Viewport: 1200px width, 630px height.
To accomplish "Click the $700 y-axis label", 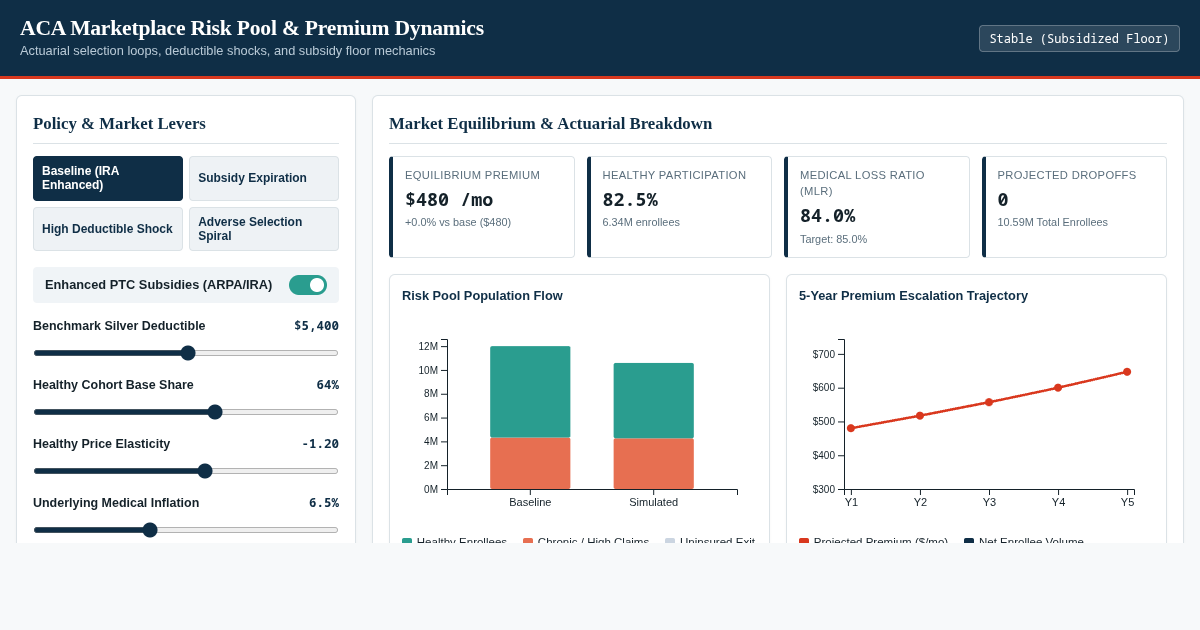I will click(824, 355).
